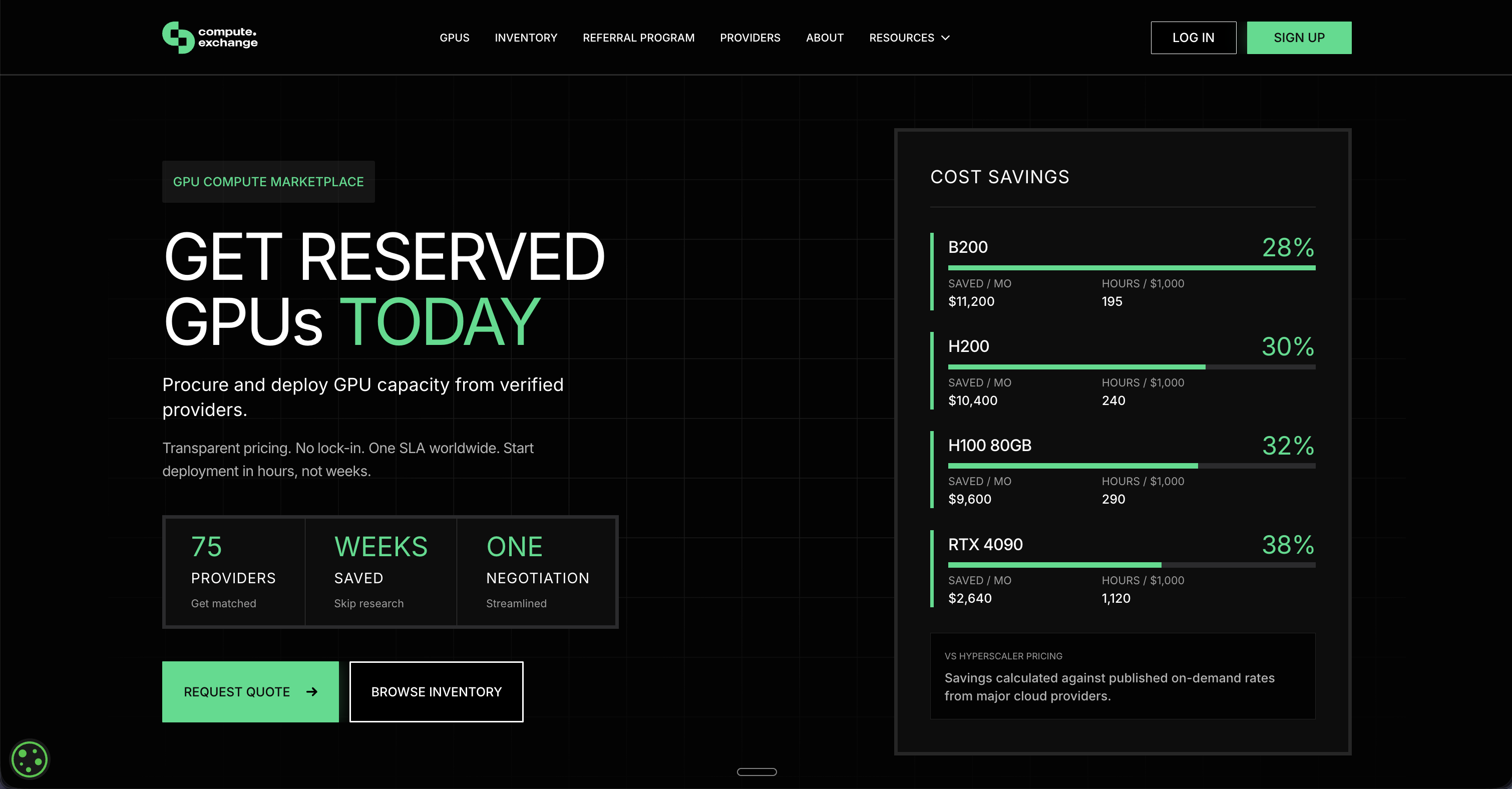Click the One Negotiation stat card
1512x789 pixels.
537,571
